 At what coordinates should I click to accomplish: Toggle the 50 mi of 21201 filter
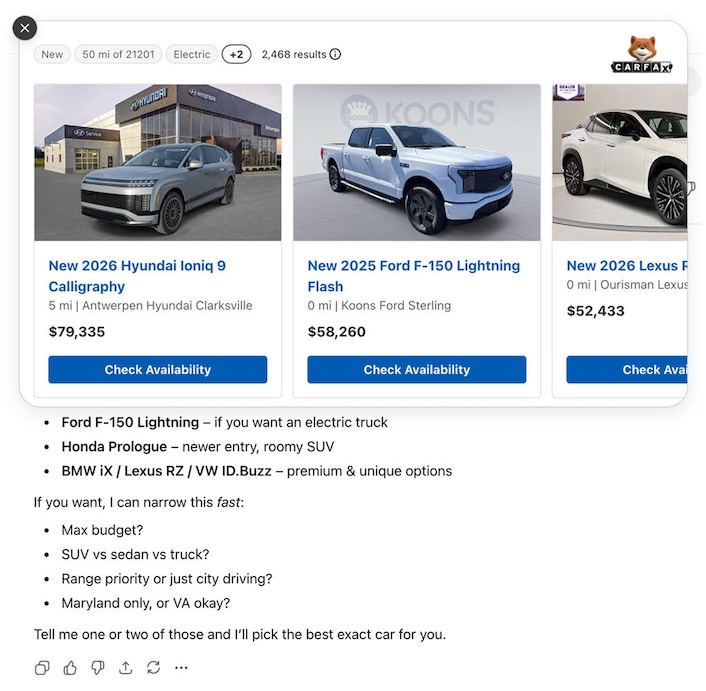[118, 54]
